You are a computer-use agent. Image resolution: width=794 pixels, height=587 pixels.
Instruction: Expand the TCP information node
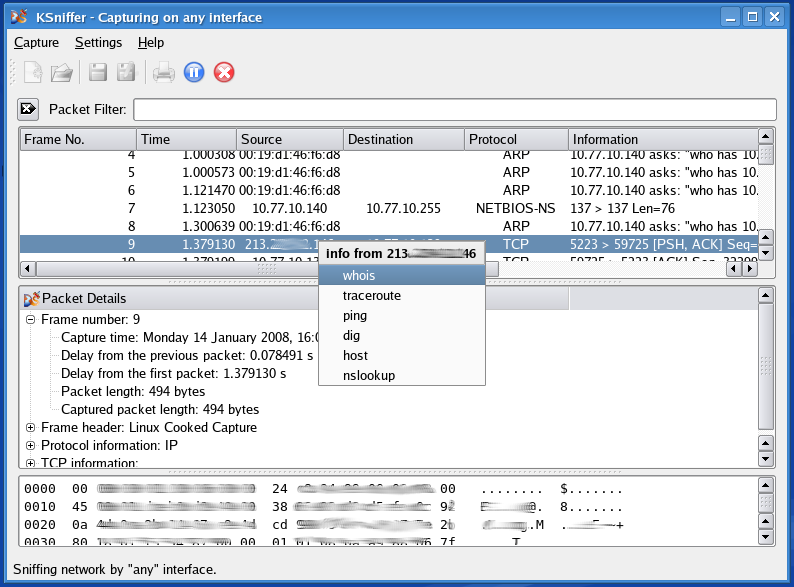pos(30,463)
